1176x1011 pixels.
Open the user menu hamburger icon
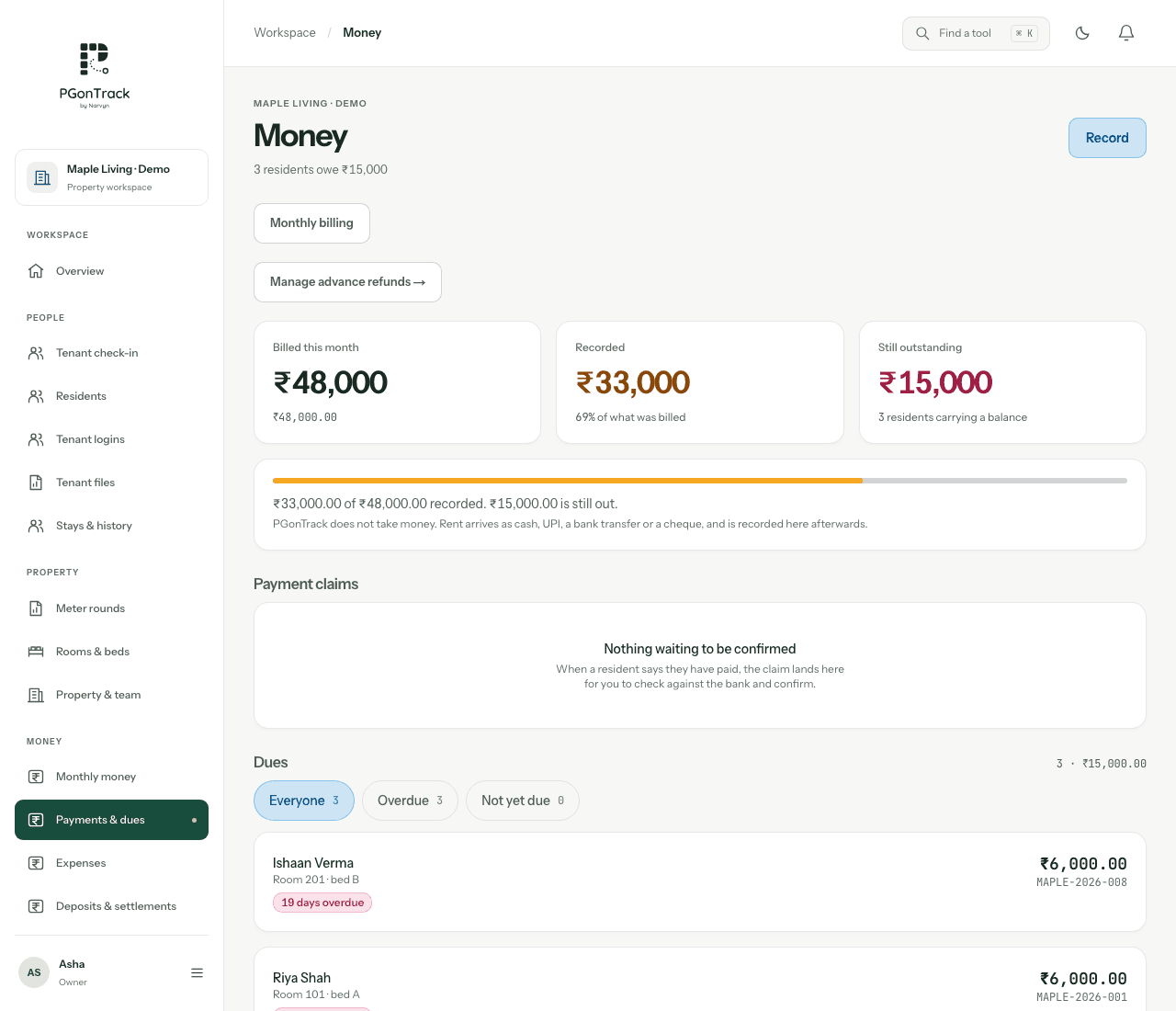(197, 972)
